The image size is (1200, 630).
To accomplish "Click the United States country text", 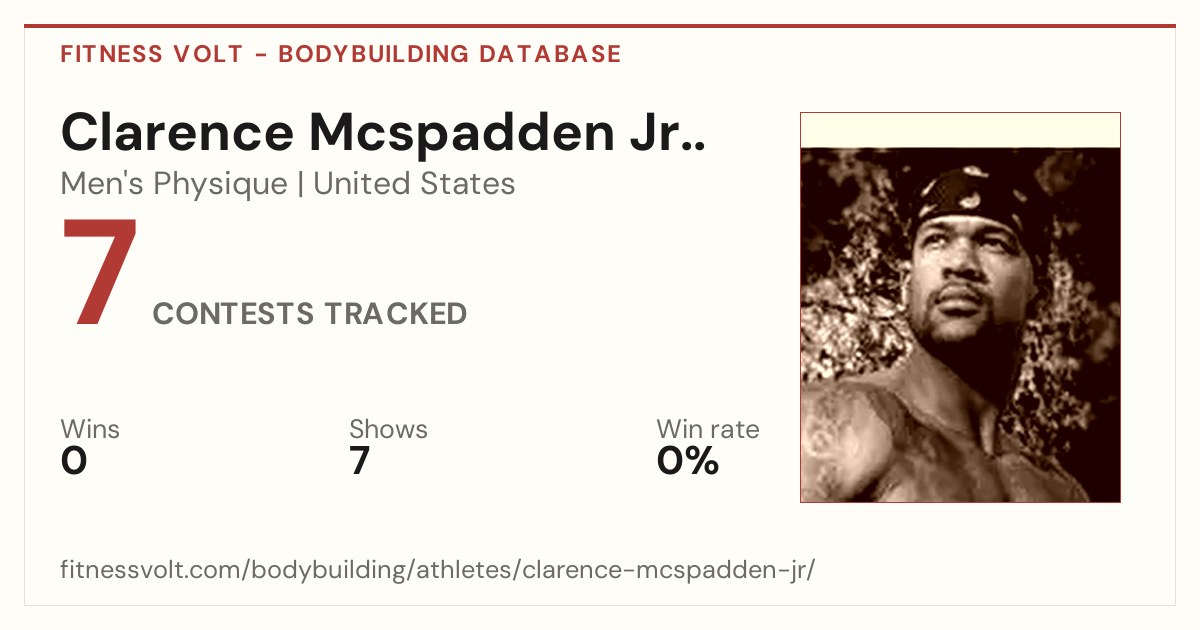I will [x=414, y=184].
